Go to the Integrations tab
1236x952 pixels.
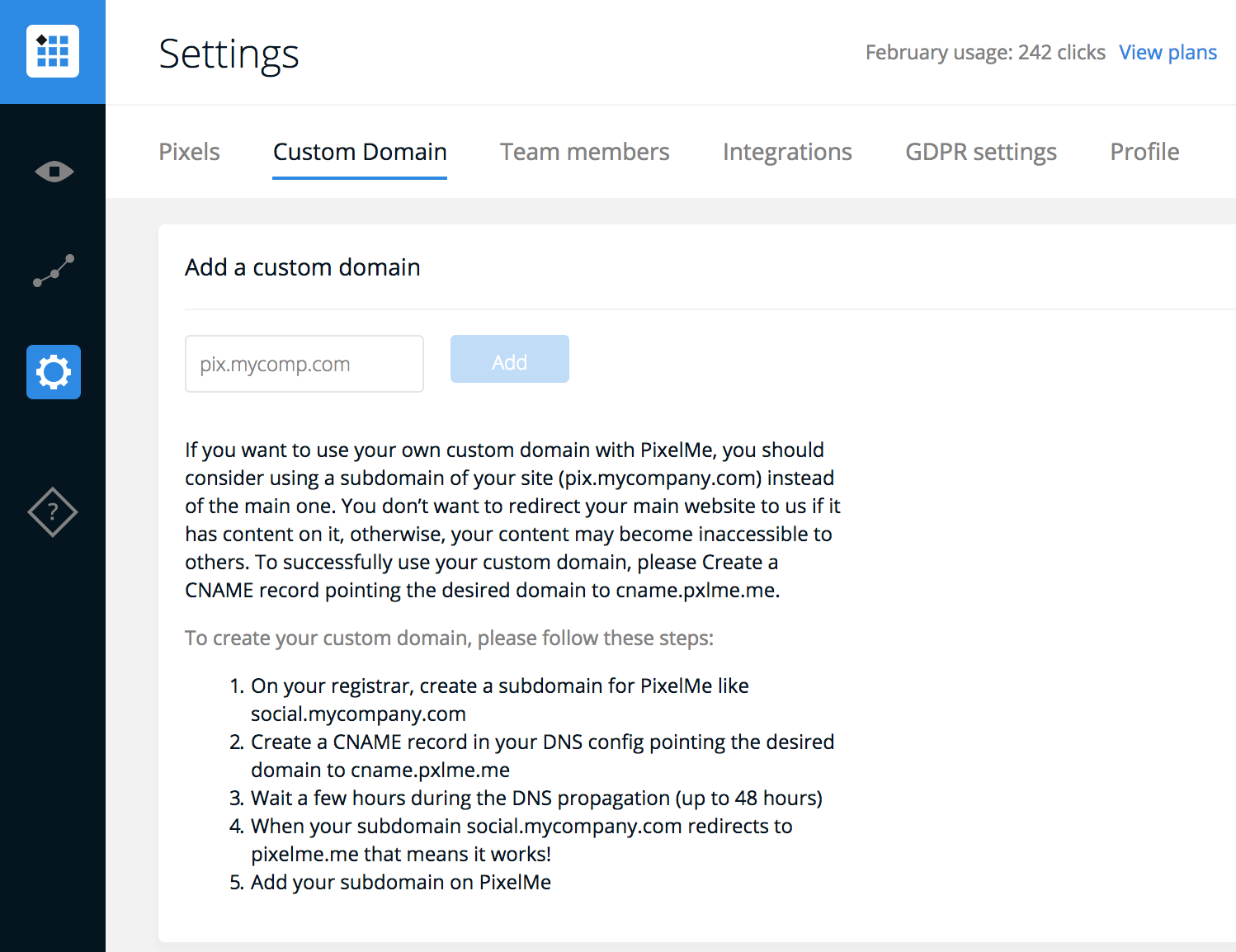click(x=787, y=152)
